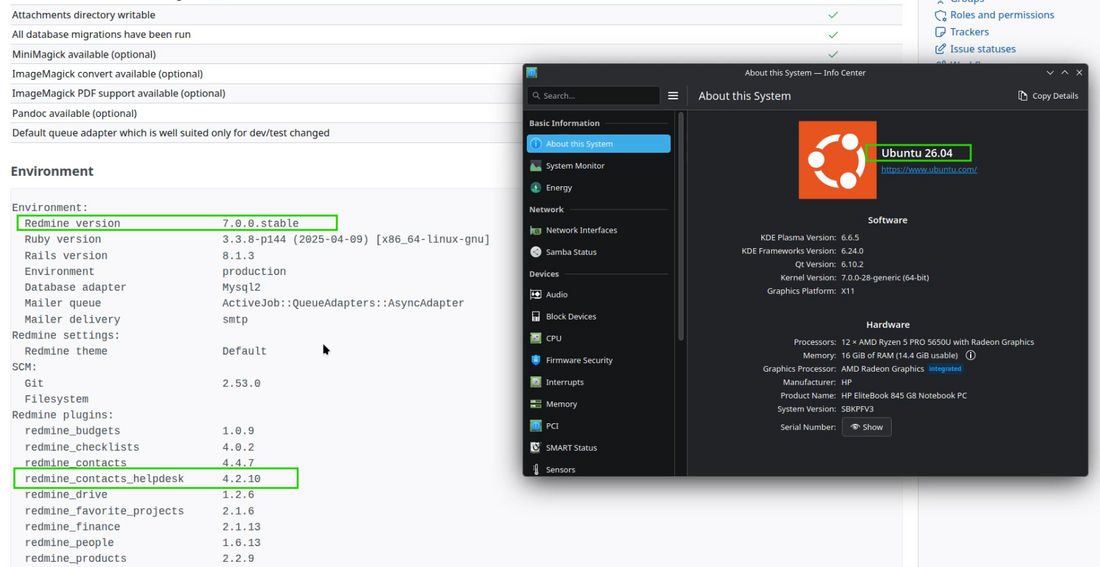Open the https://www.ubuntu.com/ link
The height and width of the screenshot is (567, 1100).
pyautogui.click(x=929, y=170)
